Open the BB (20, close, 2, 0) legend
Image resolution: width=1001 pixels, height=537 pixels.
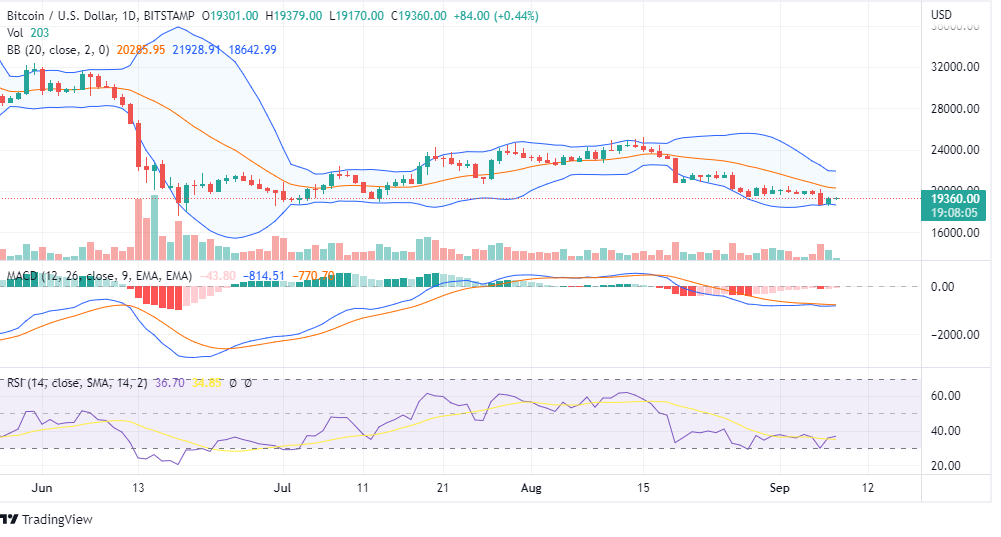(x=56, y=49)
